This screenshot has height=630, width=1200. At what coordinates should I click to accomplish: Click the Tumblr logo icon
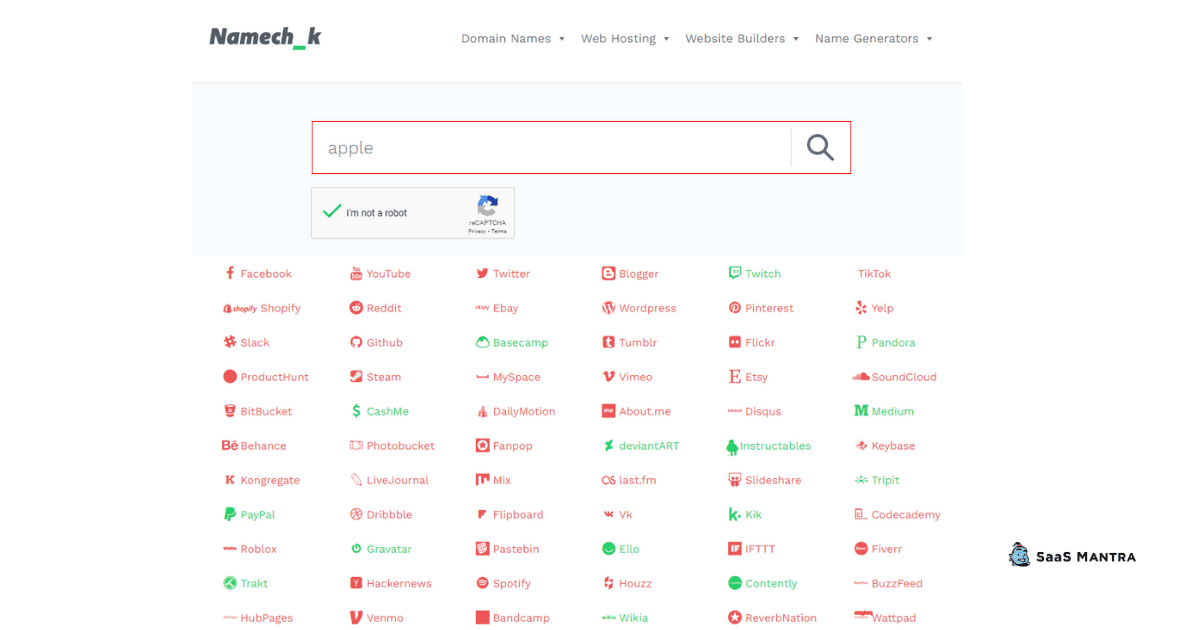click(x=608, y=342)
